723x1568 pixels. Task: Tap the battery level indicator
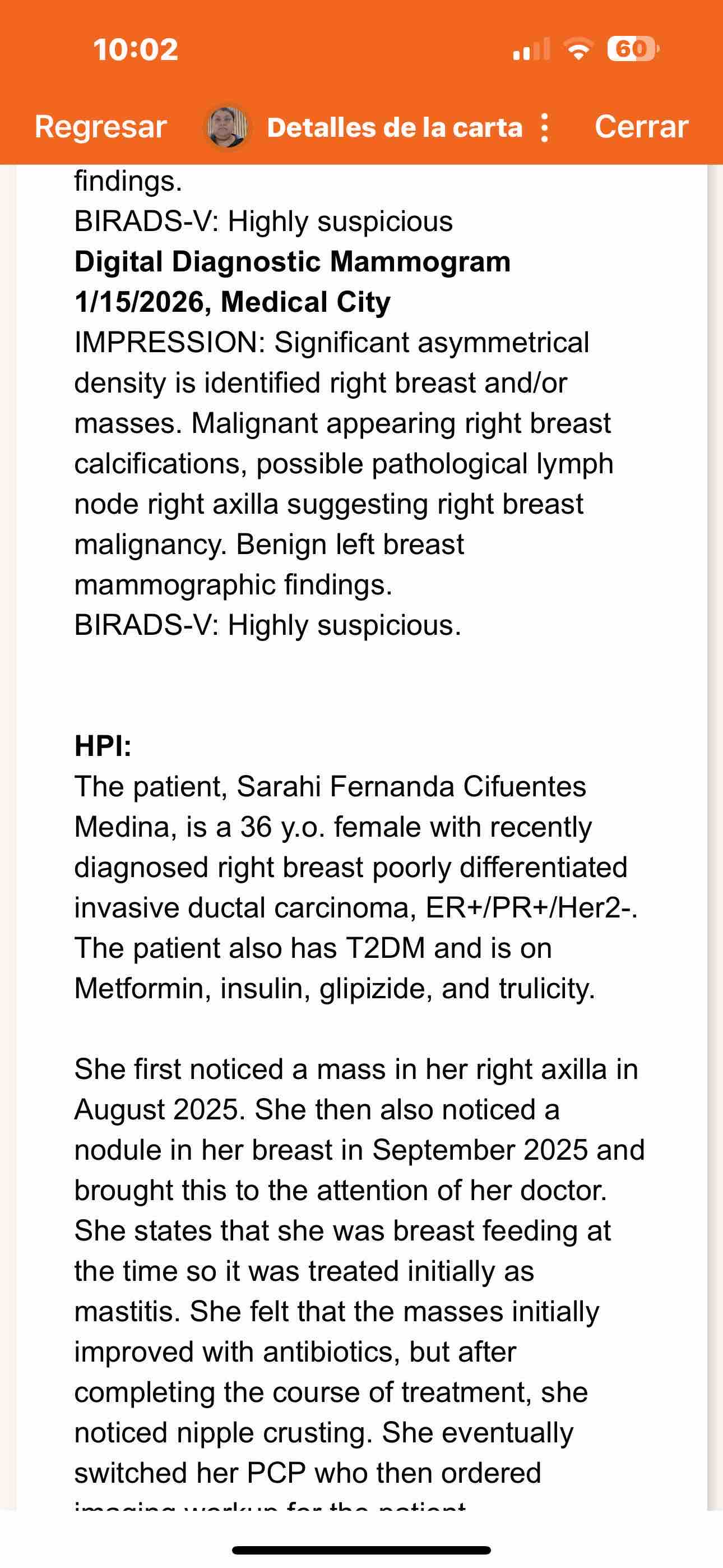click(x=632, y=49)
